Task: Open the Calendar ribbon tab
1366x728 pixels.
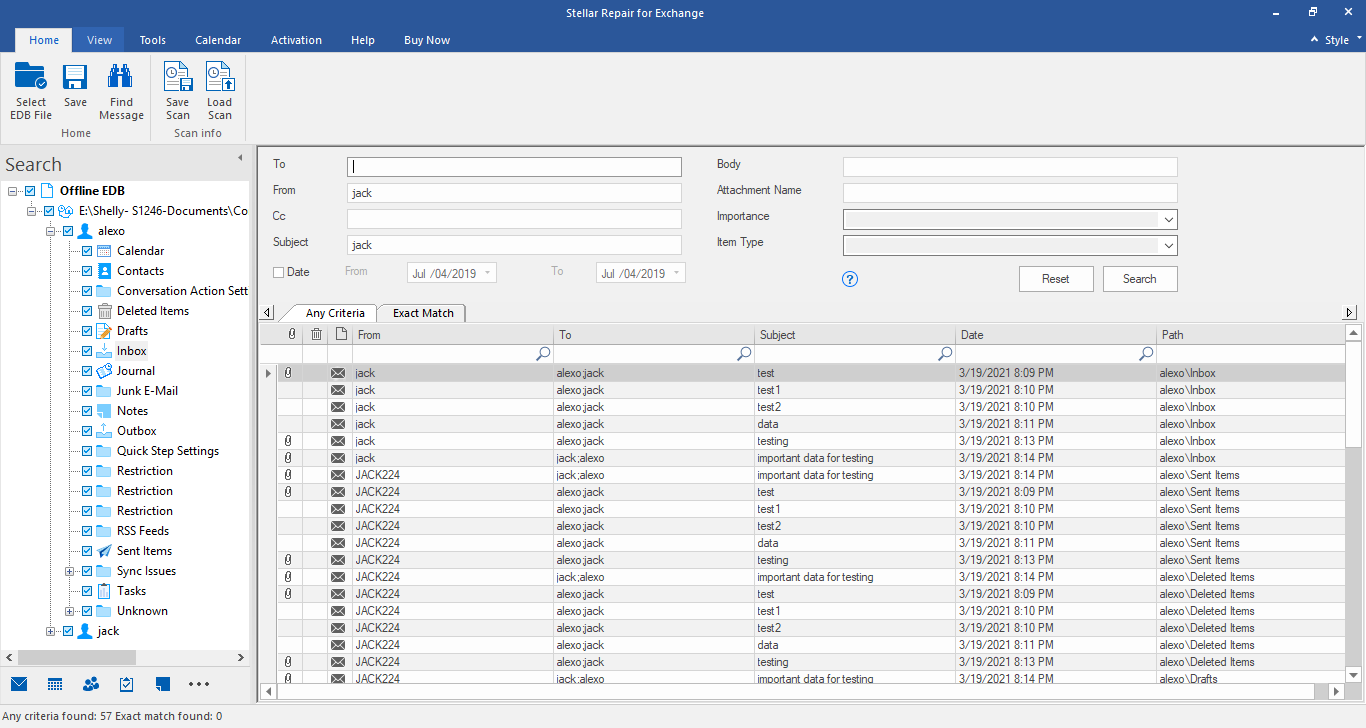Action: [218, 40]
